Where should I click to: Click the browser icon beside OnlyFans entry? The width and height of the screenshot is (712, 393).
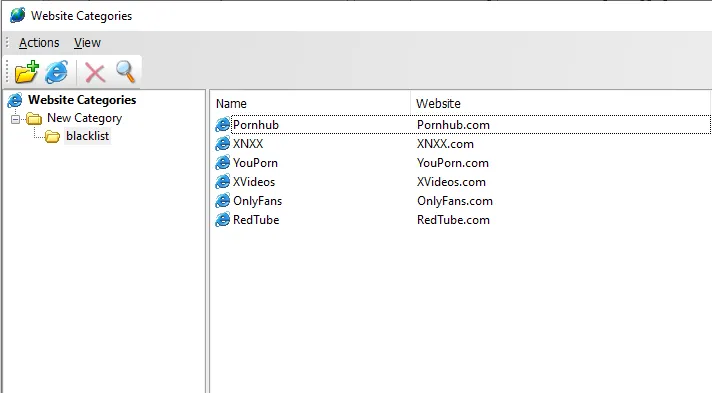tap(222, 201)
